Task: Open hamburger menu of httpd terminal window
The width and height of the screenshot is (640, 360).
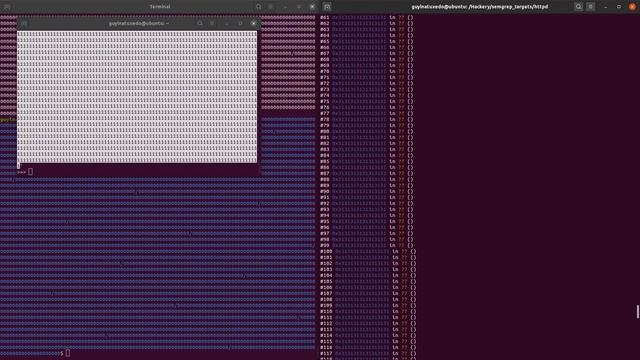Action: point(591,7)
